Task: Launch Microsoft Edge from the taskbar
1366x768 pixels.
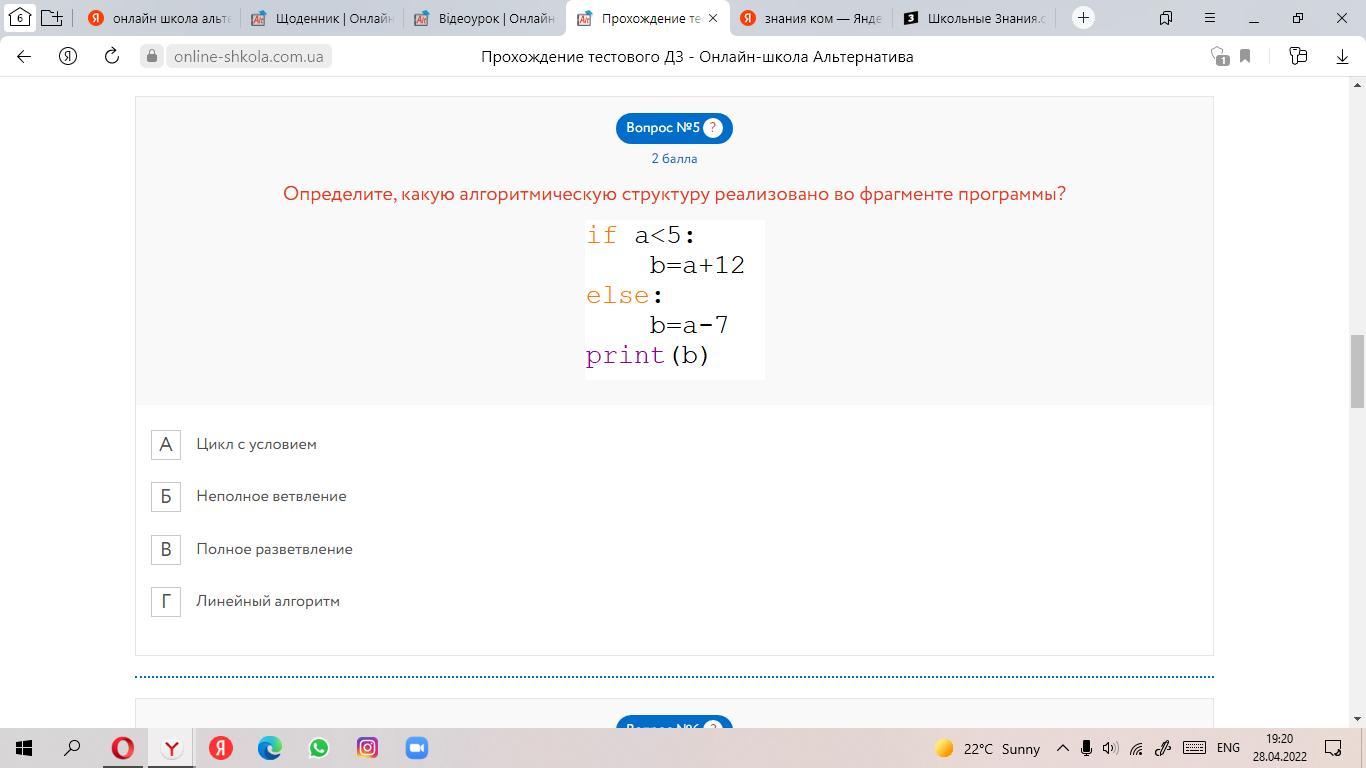Action: click(270, 748)
